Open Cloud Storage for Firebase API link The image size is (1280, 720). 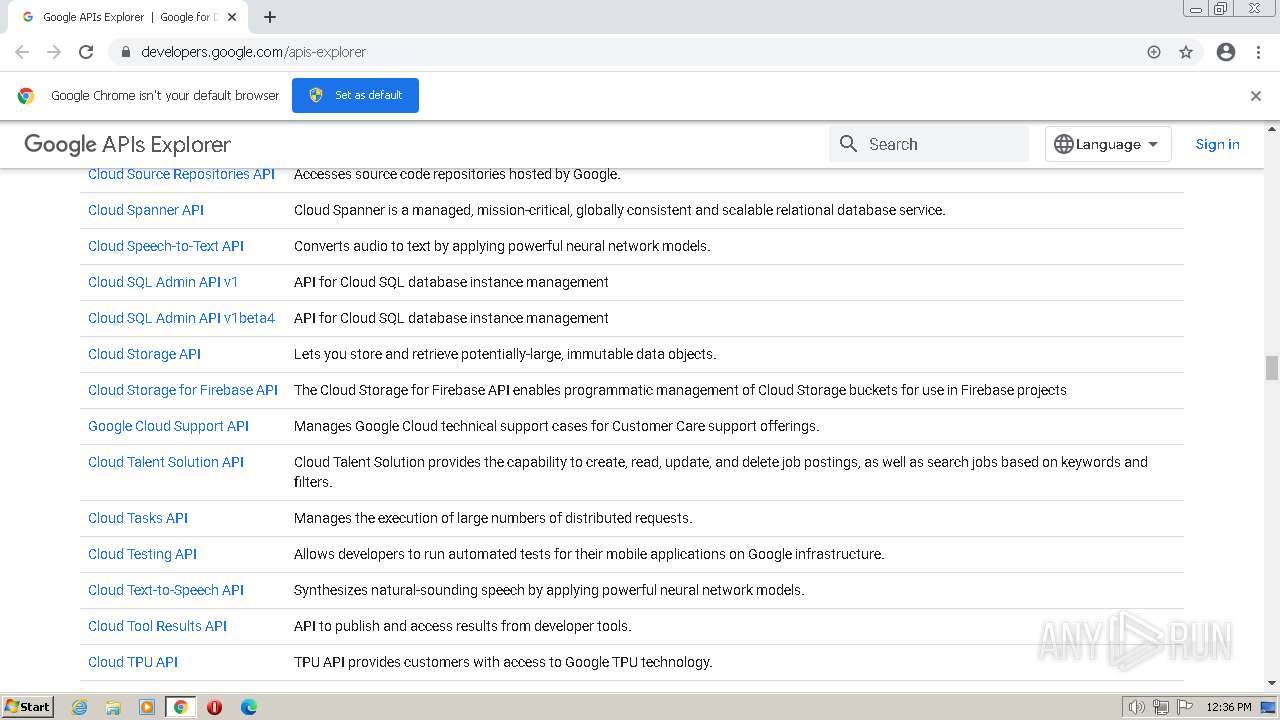183,390
